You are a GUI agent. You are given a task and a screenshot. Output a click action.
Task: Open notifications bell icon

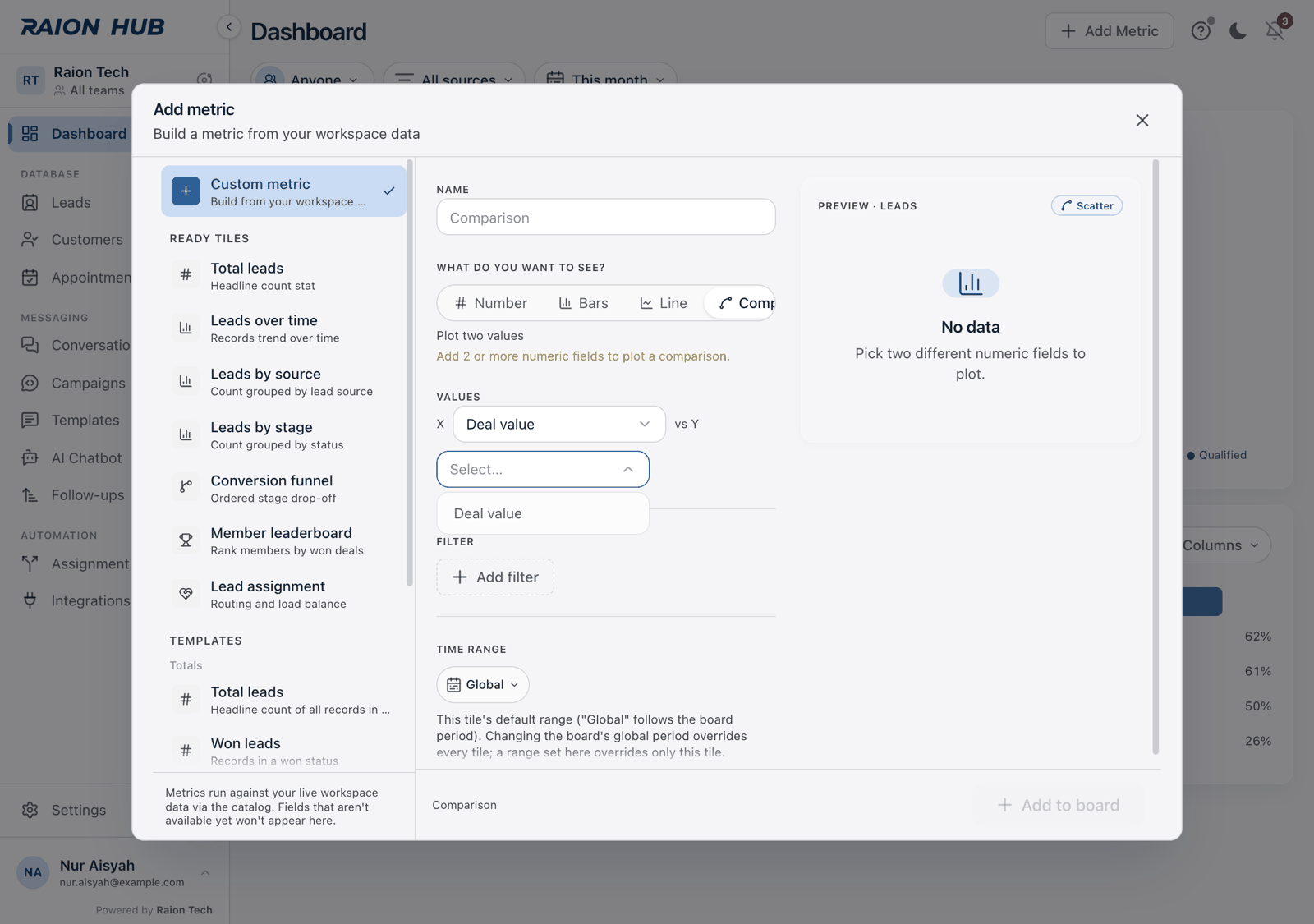click(x=1275, y=31)
